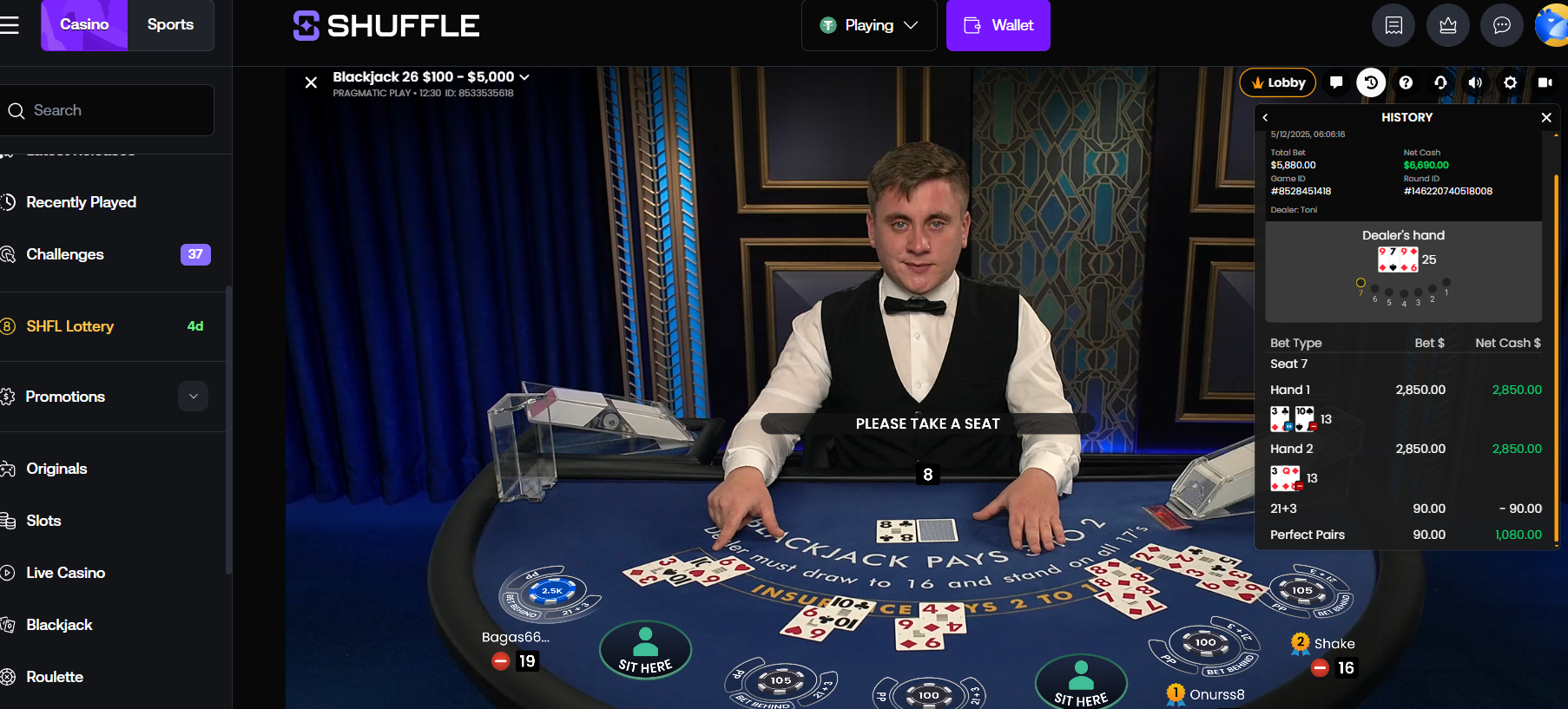The image size is (1568, 709).
Task: Toggle the hamburger sidebar menu
Action: (x=10, y=25)
